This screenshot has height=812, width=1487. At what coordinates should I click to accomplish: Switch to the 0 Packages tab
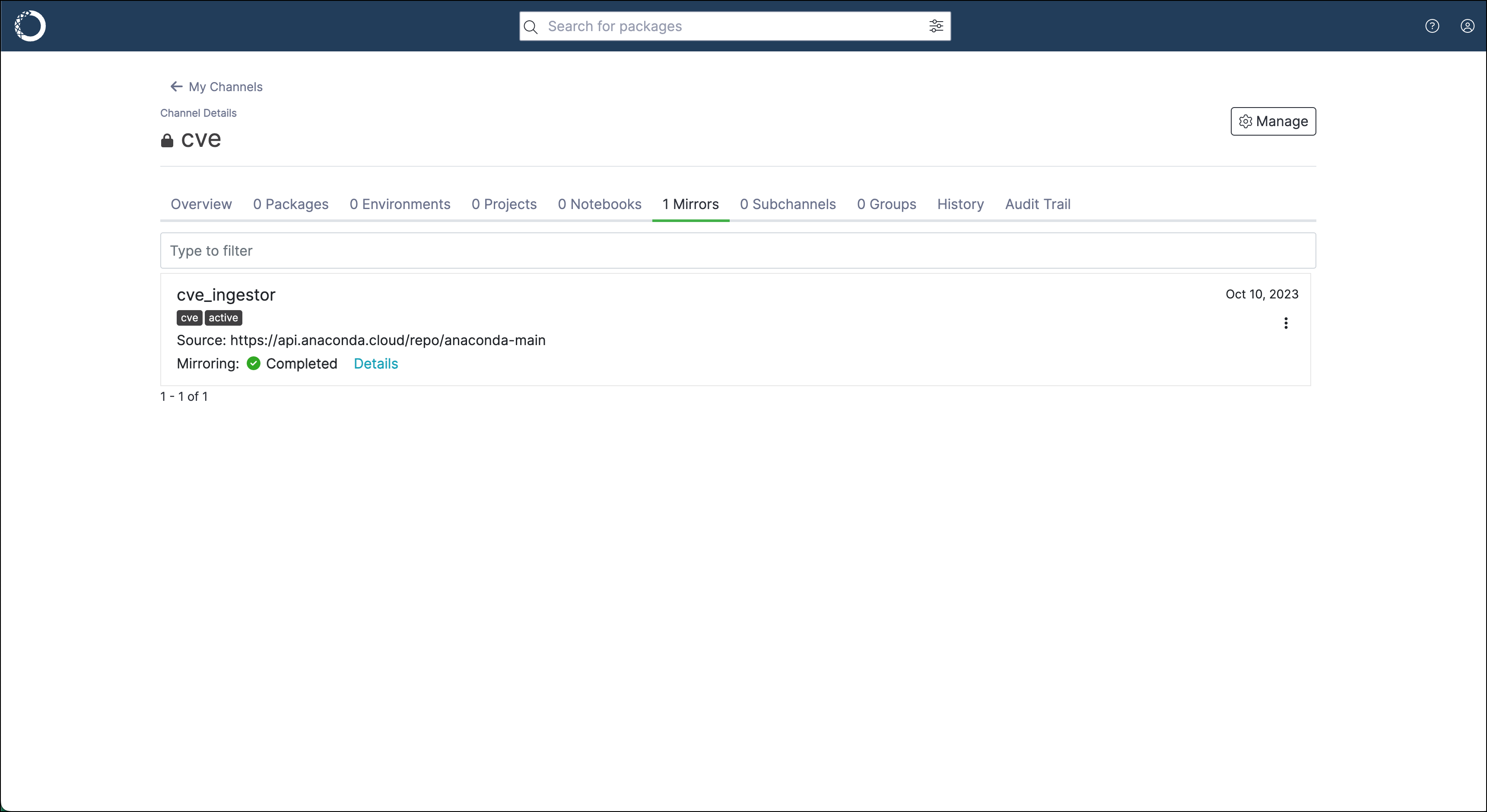pos(290,204)
